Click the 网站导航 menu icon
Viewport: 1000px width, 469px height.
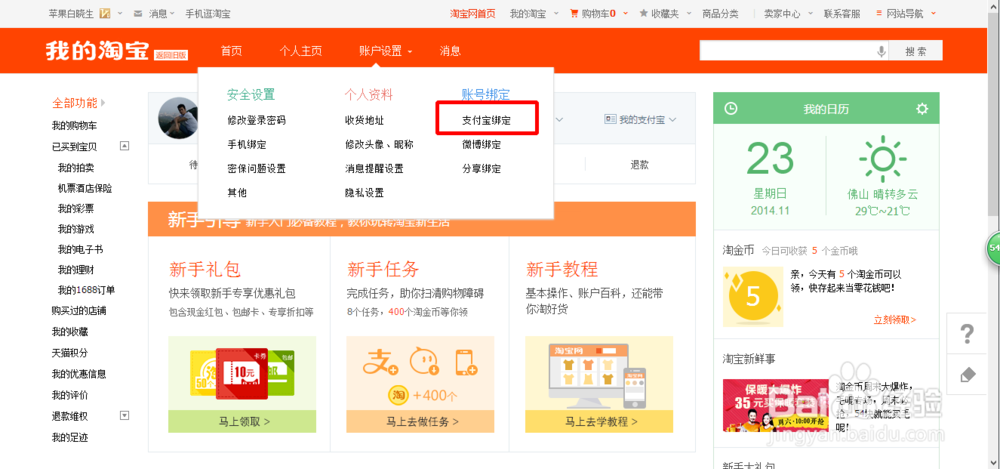coord(879,13)
